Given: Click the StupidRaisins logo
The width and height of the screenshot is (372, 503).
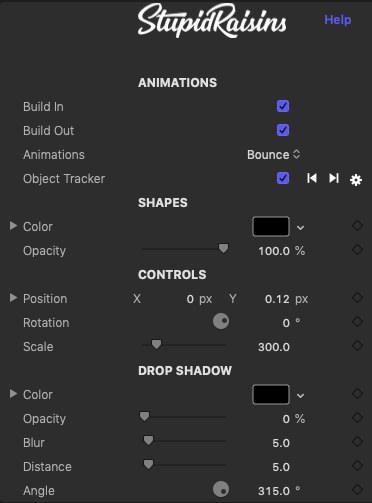Looking at the screenshot, I should [x=212, y=21].
